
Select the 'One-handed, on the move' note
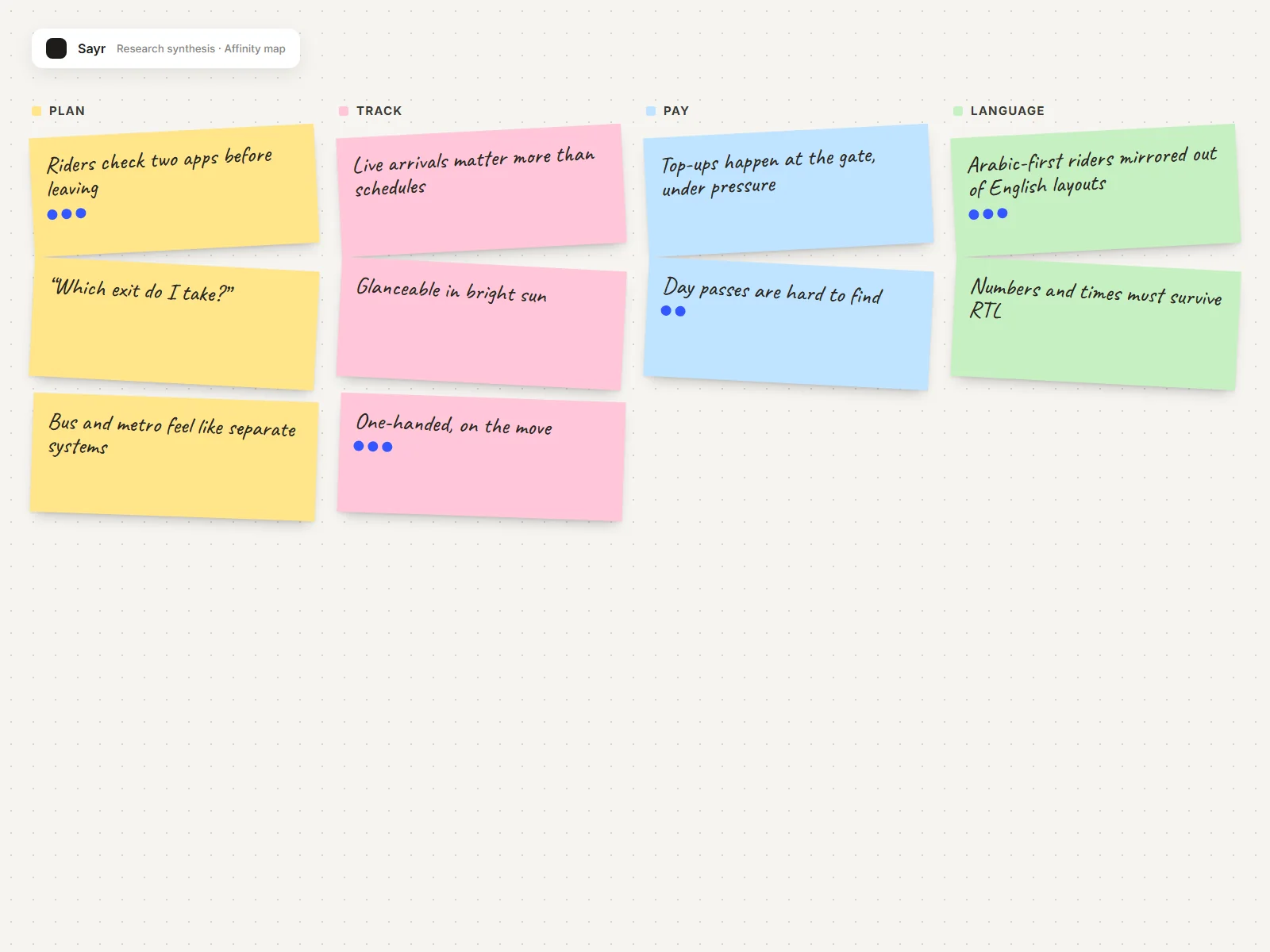click(482, 456)
